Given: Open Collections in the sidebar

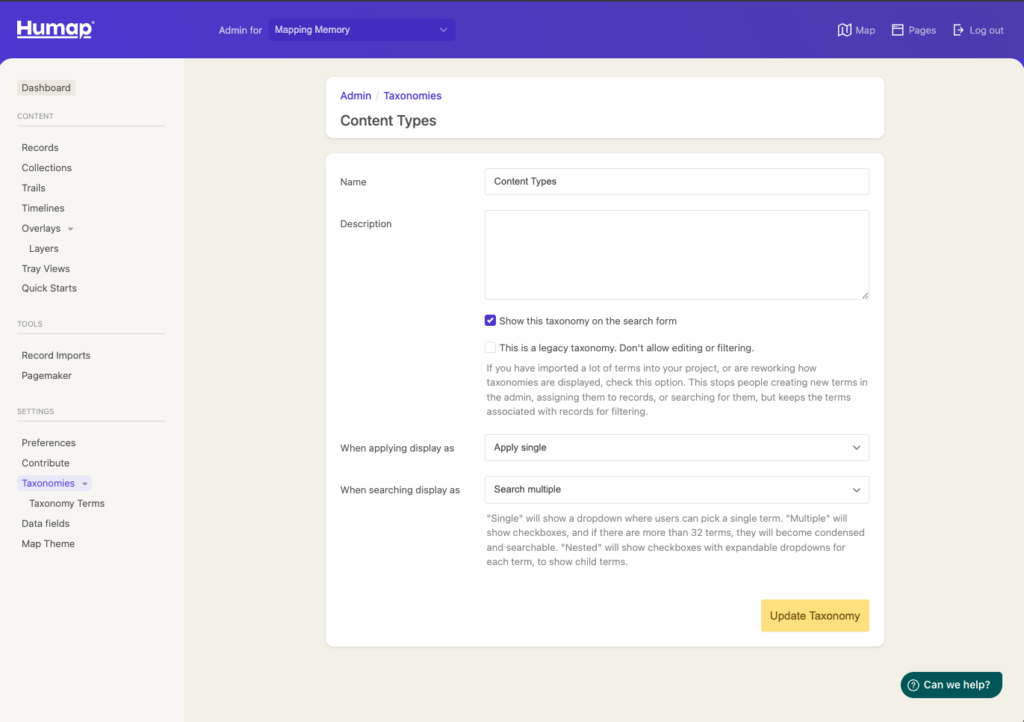Looking at the screenshot, I should point(47,168).
